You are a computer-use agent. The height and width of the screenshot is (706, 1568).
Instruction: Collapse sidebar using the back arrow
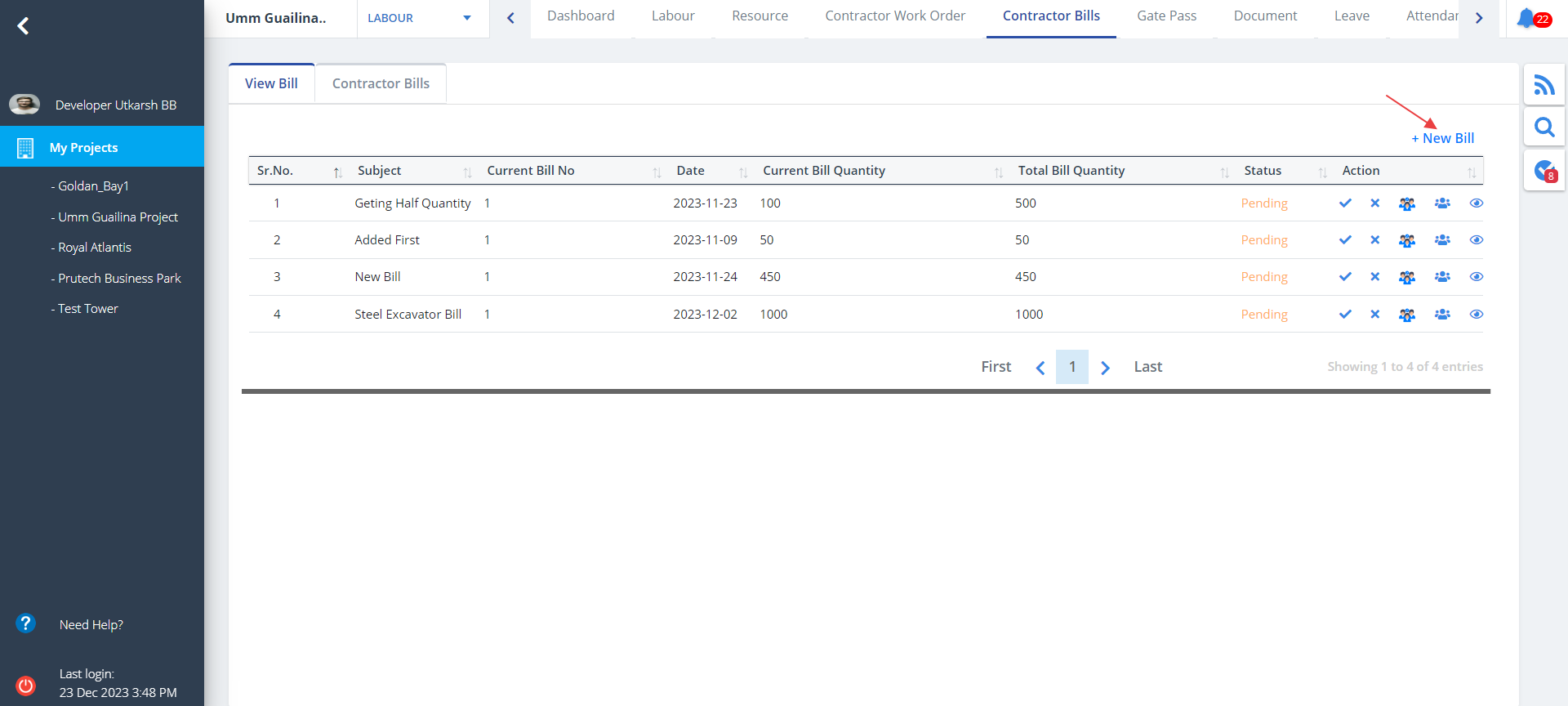24,26
